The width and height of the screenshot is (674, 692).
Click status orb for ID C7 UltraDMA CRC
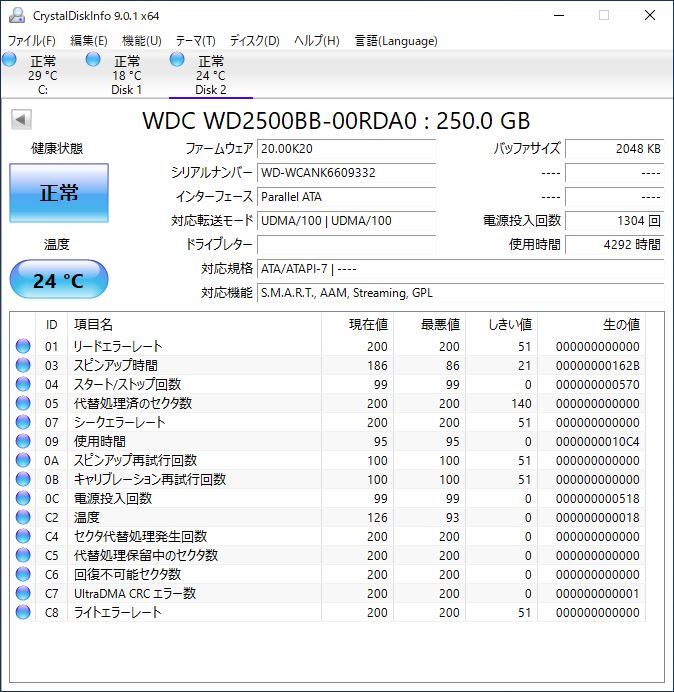click(x=23, y=593)
